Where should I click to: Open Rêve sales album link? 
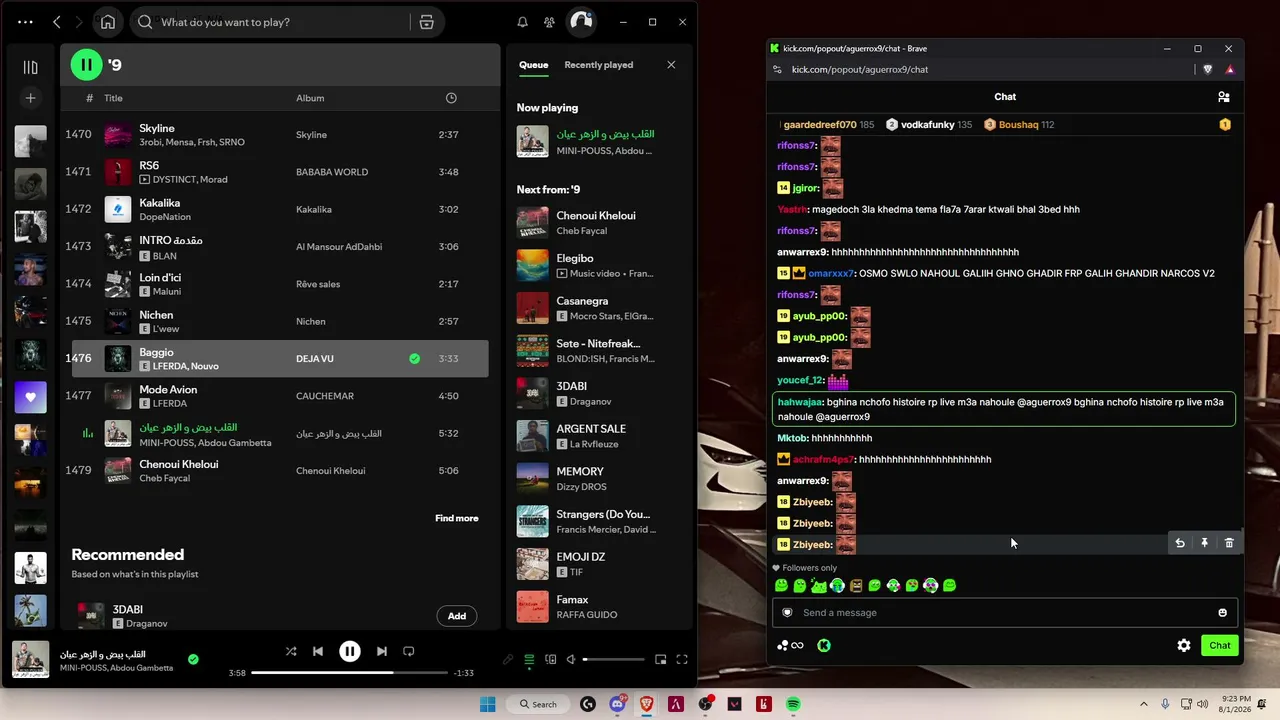[318, 284]
